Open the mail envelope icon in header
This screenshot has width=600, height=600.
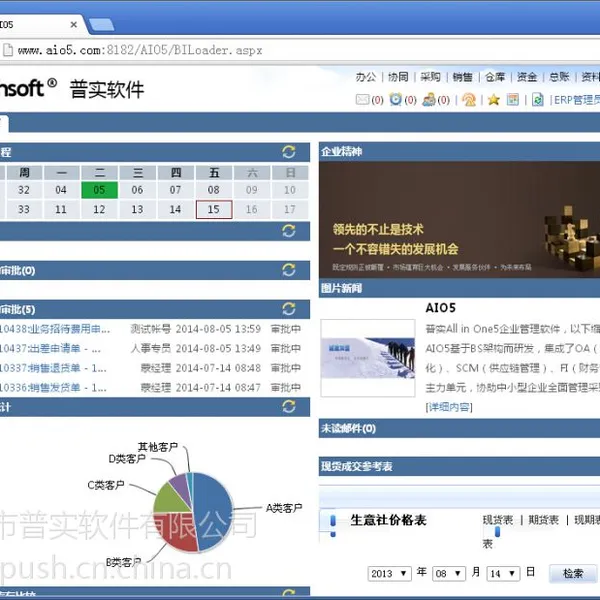click(362, 99)
